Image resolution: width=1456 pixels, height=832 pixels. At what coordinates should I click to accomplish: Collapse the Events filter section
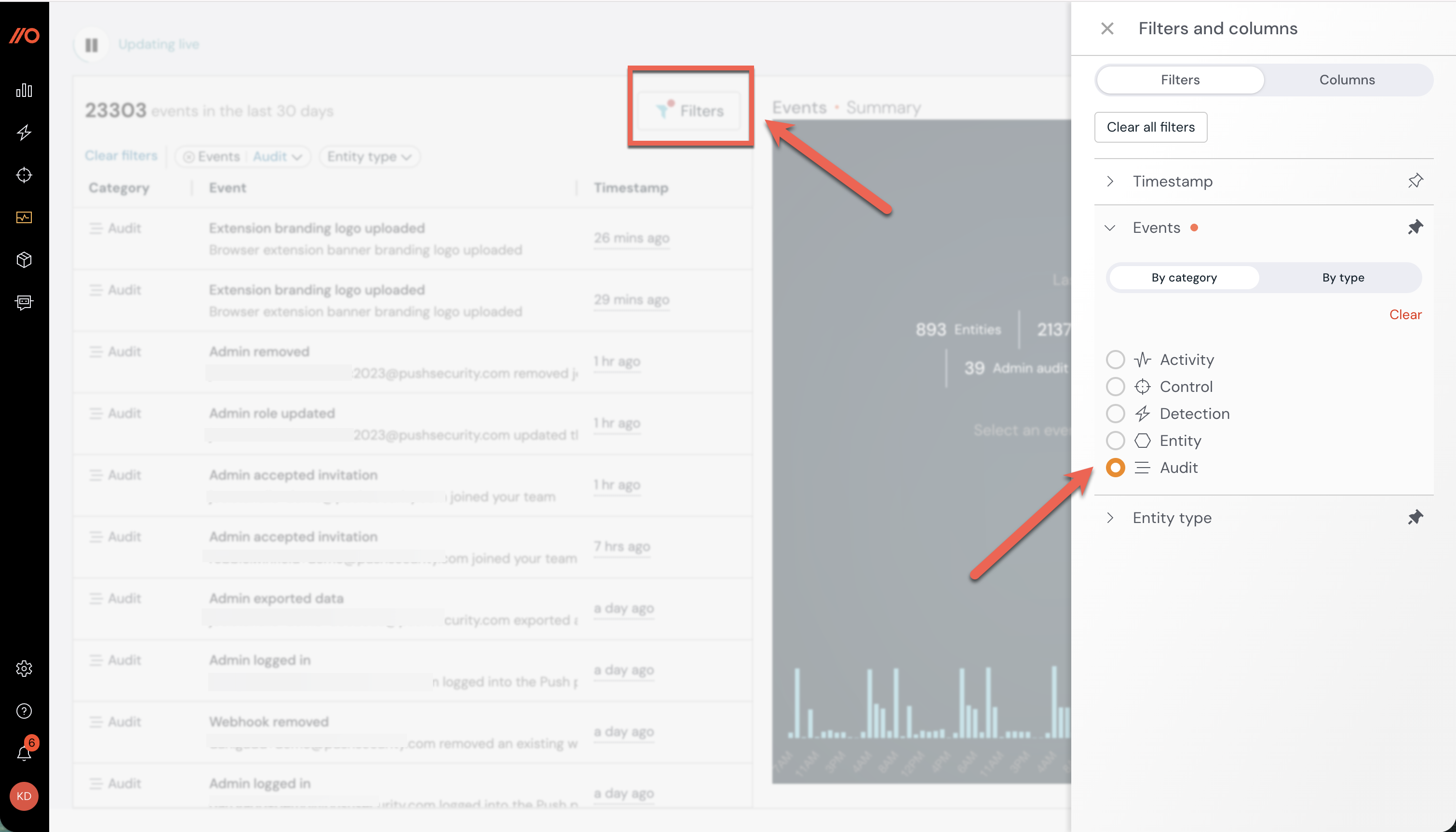point(1110,227)
